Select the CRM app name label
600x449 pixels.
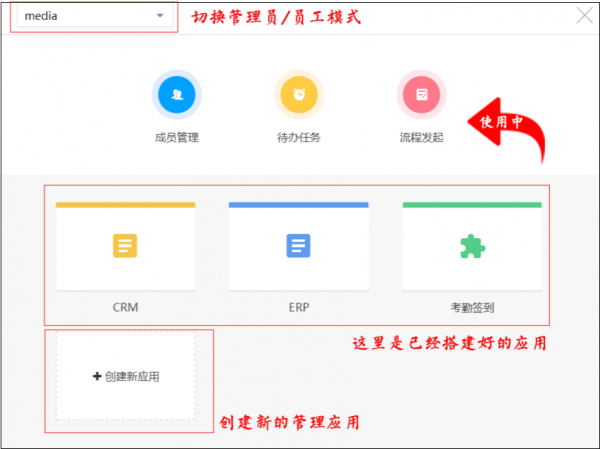pos(126,307)
